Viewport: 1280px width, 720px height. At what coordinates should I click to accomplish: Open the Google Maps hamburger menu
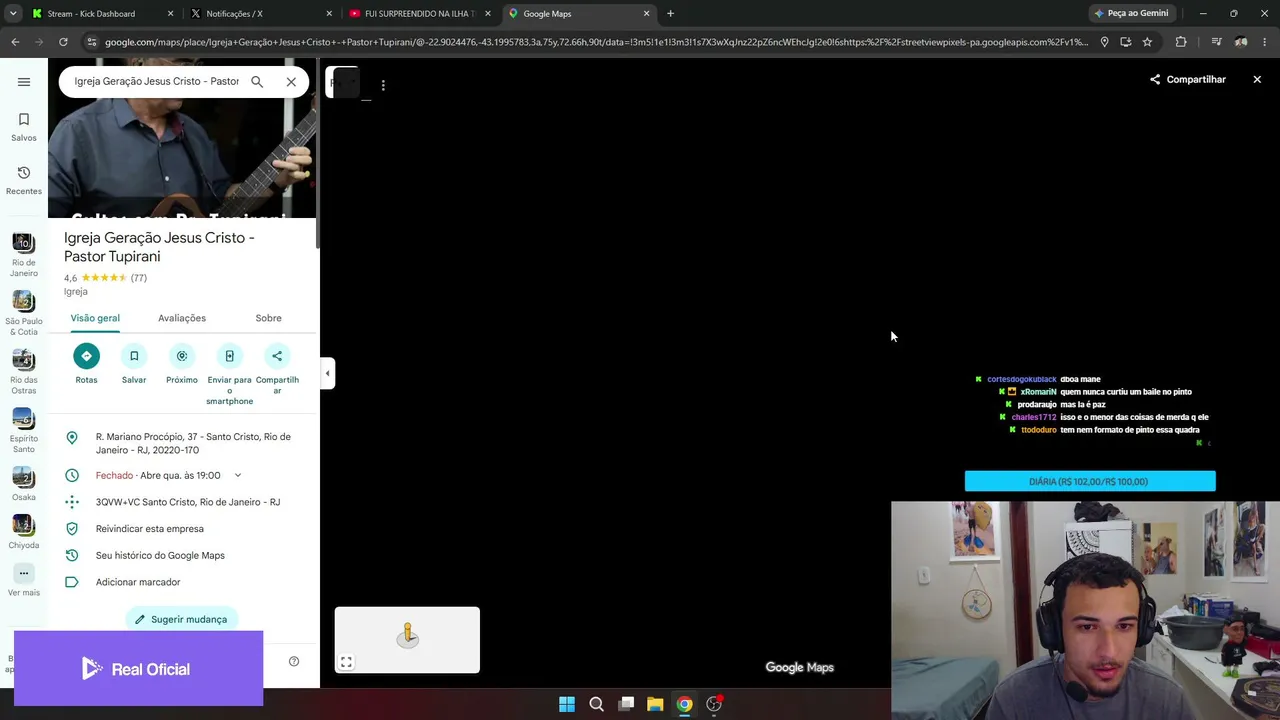pyautogui.click(x=24, y=82)
